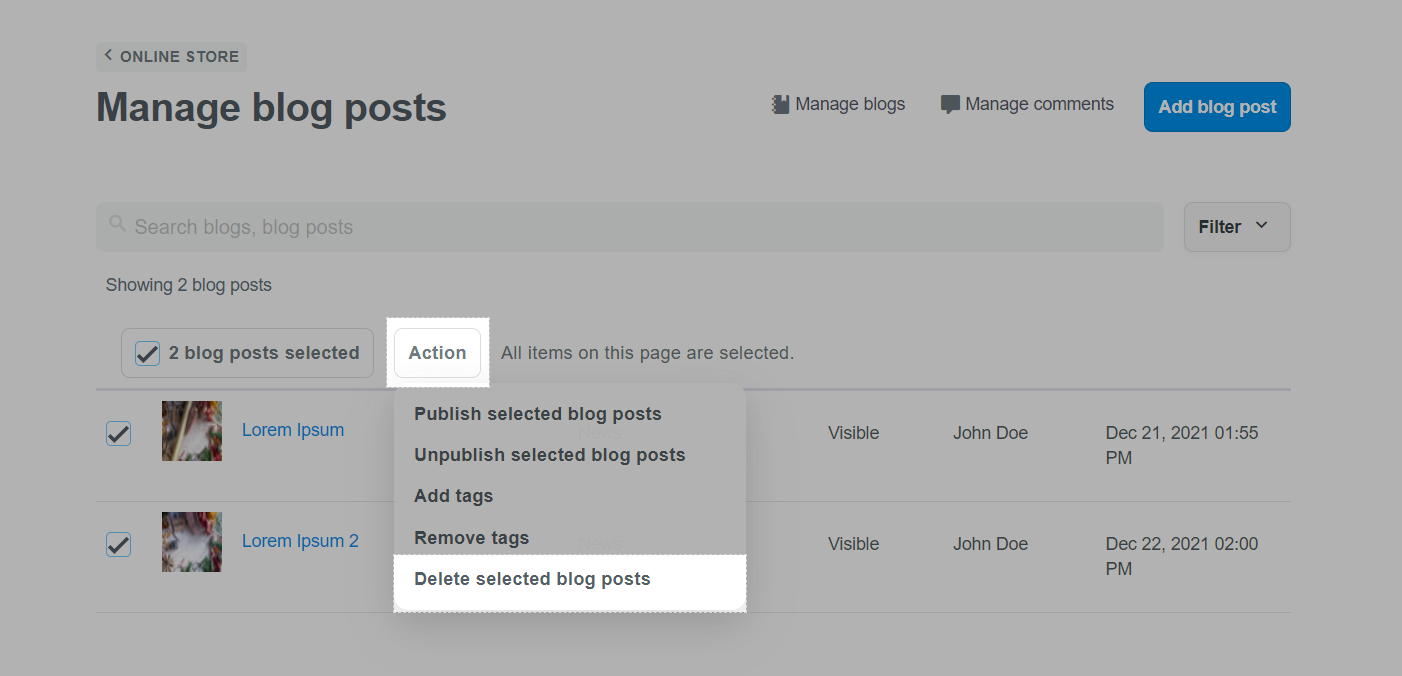The image size is (1402, 676).
Task: Open the Action dropdown button
Action: [x=437, y=353]
